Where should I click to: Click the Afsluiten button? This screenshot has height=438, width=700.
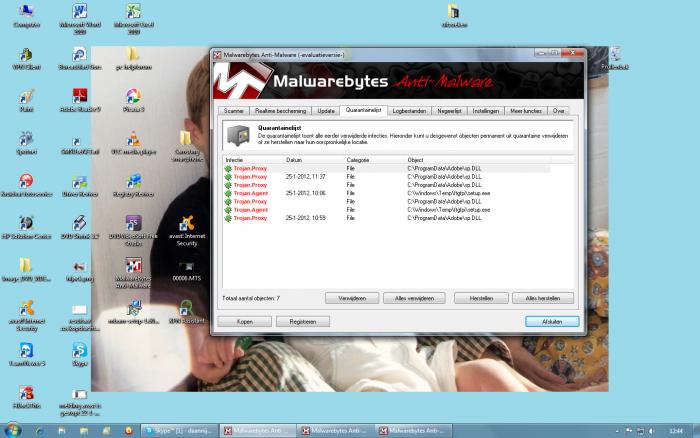tap(552, 321)
